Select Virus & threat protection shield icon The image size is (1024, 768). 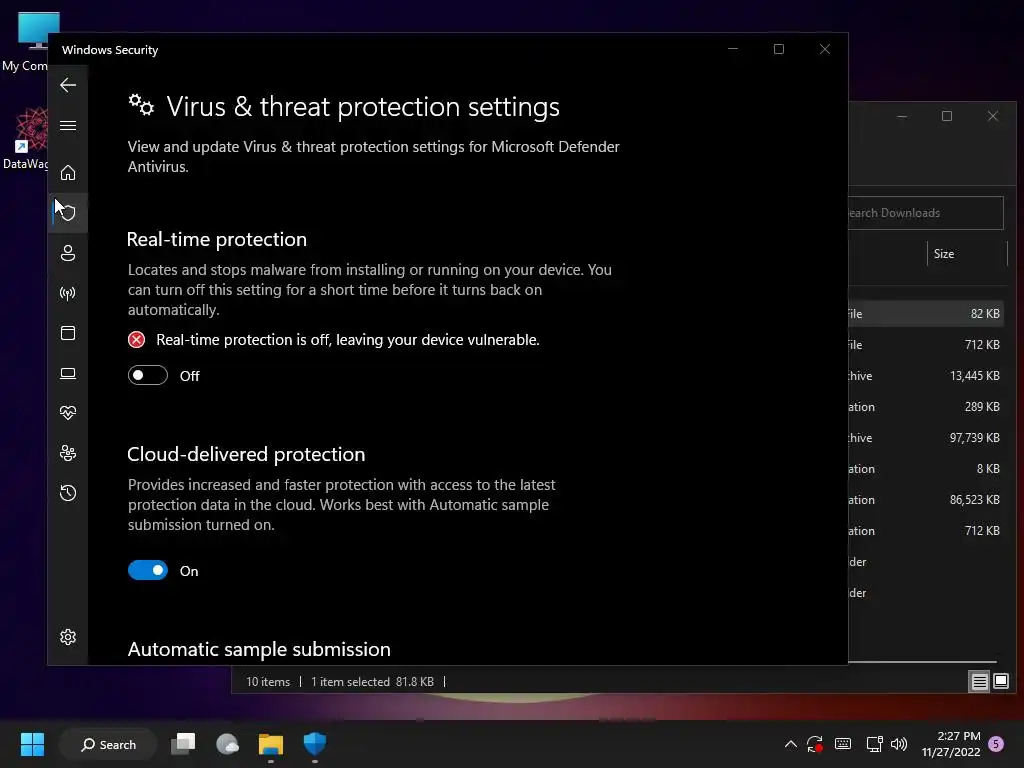(68, 212)
